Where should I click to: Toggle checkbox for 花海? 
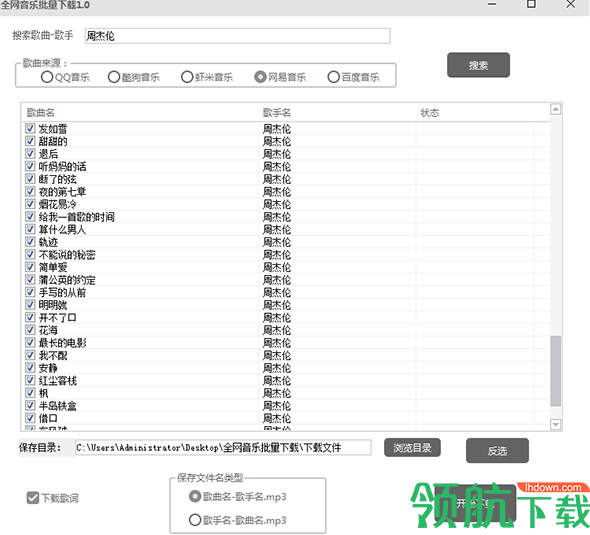pos(30,330)
